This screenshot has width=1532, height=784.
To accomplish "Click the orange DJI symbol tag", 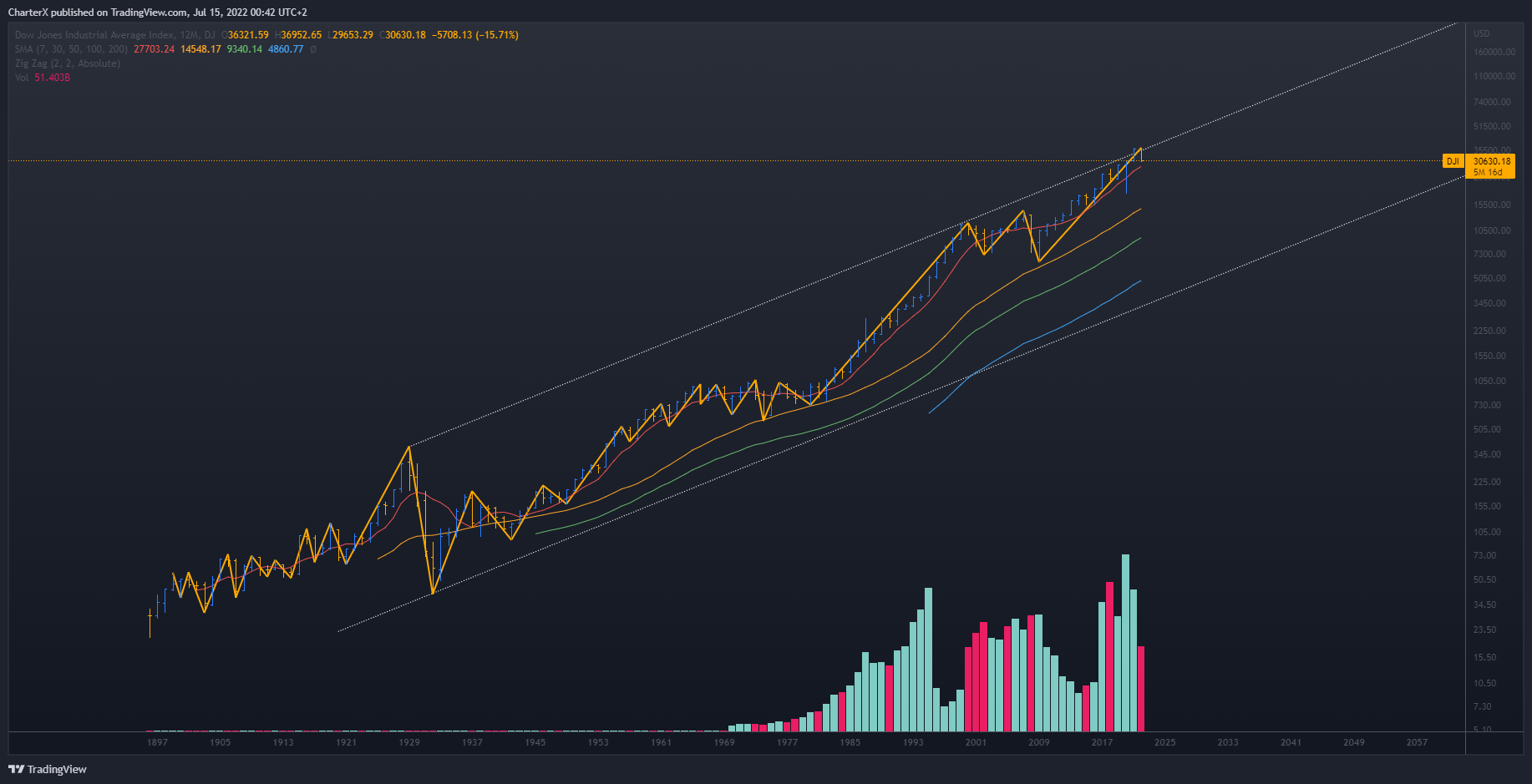I will pos(1453,161).
